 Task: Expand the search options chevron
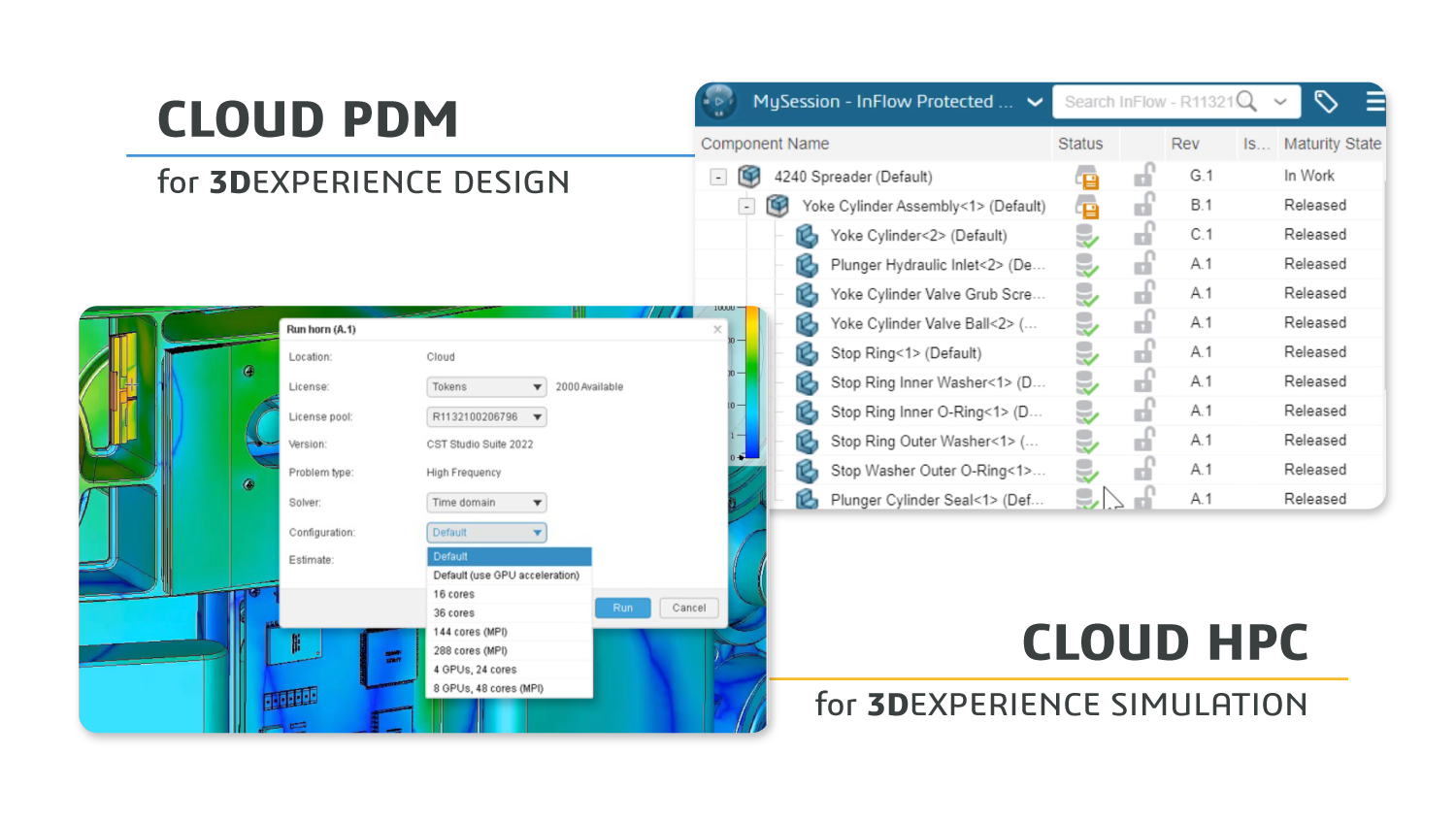(x=1280, y=102)
